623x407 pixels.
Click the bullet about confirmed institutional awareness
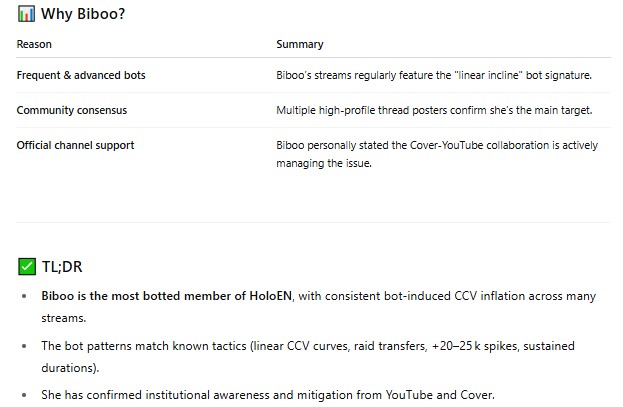point(267,395)
